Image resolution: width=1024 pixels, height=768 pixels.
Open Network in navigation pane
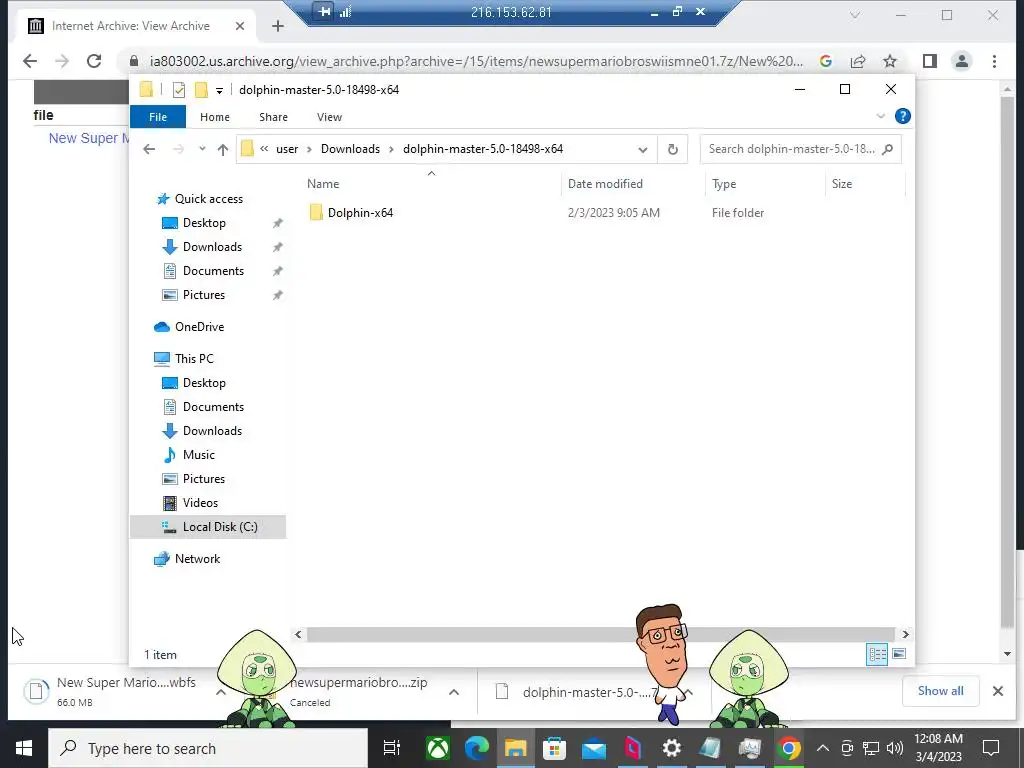pyautogui.click(x=197, y=559)
